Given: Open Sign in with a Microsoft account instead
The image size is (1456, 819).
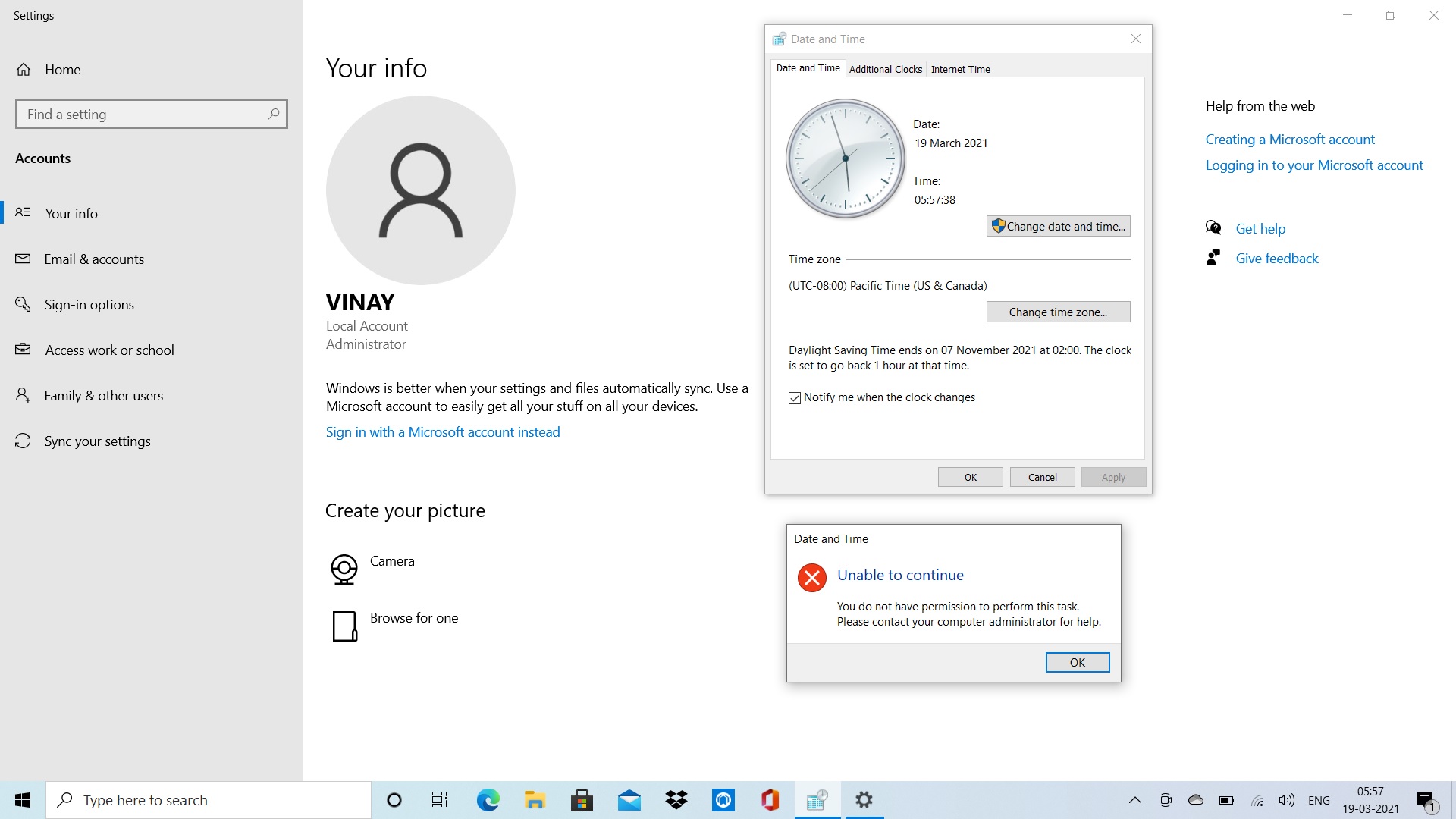Looking at the screenshot, I should click(443, 431).
